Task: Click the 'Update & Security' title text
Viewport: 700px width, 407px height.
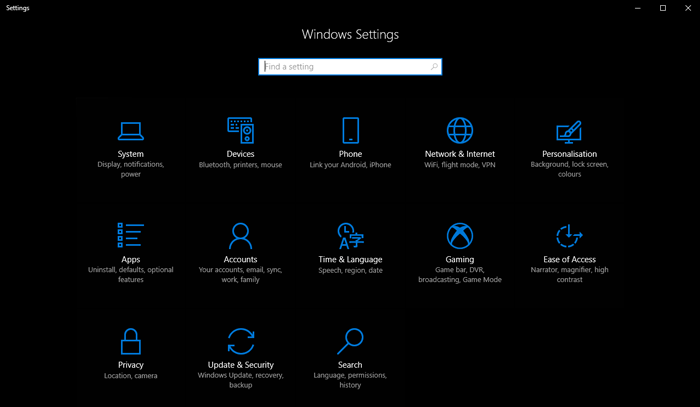Action: pos(241,365)
